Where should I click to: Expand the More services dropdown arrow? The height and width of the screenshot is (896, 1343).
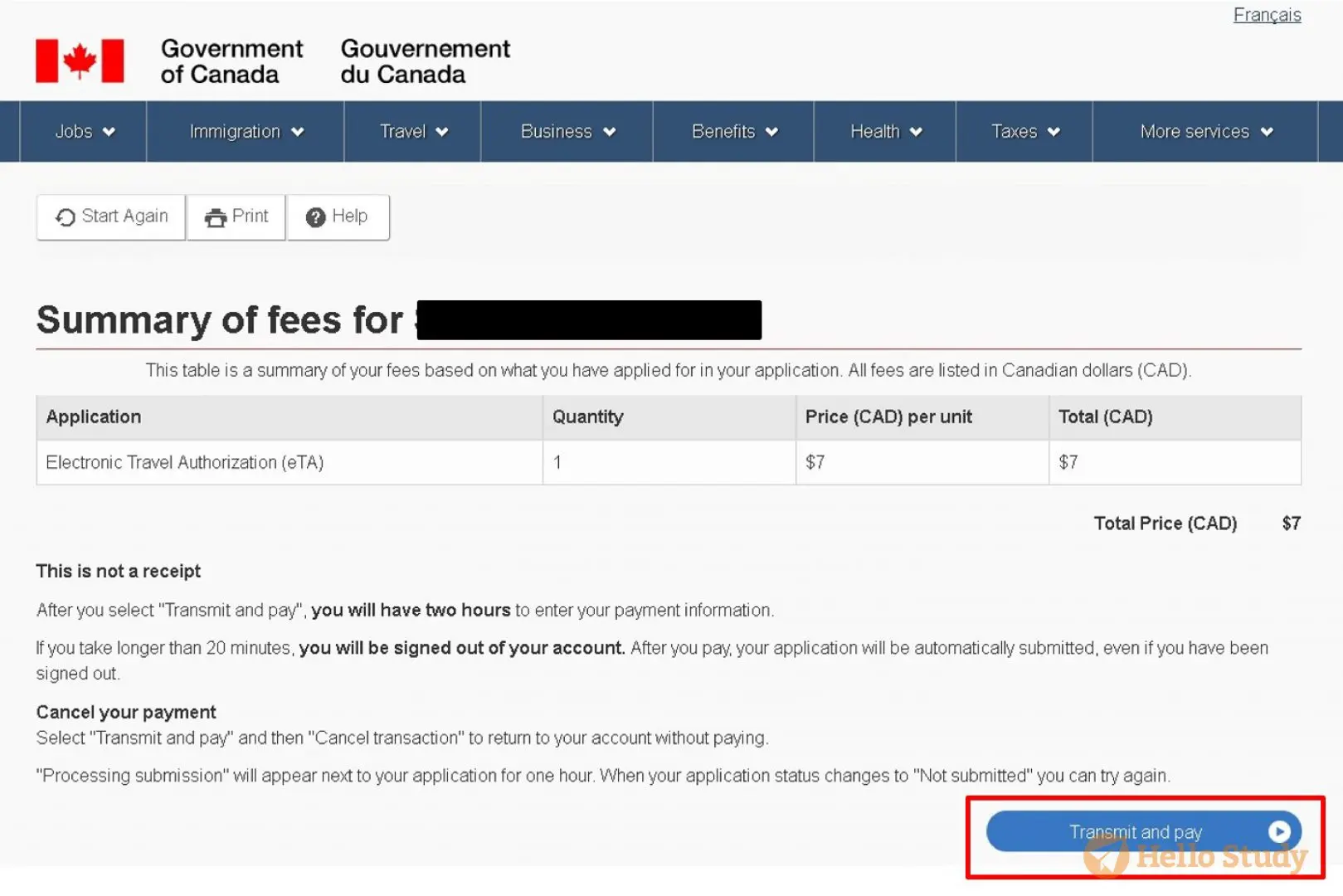pos(1267,132)
